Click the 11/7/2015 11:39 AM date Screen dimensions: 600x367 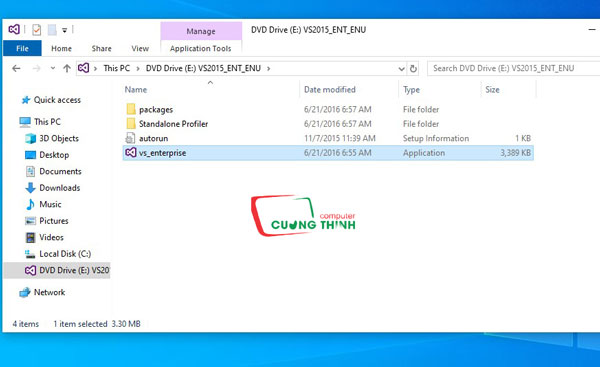[340, 138]
